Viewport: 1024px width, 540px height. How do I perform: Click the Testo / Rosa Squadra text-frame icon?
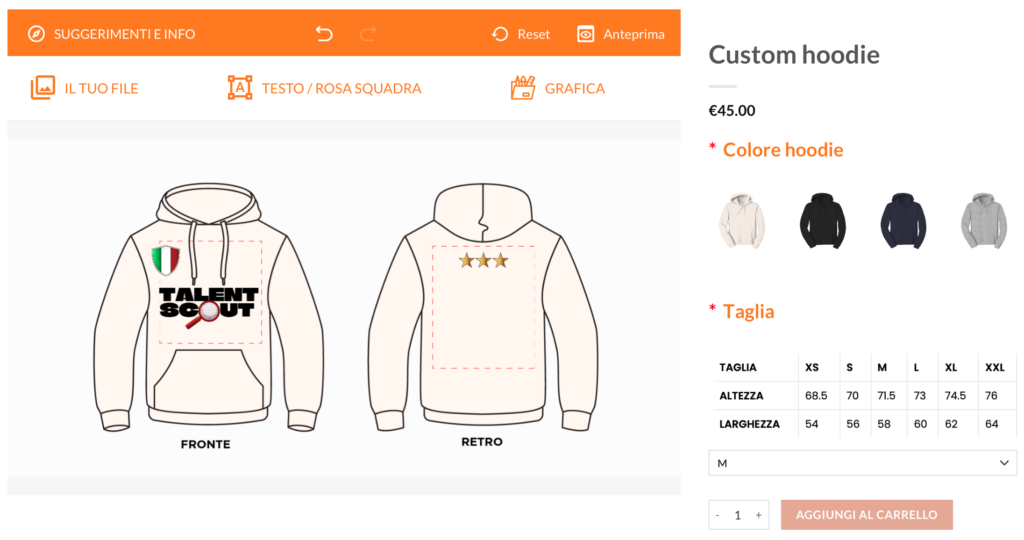click(240, 87)
